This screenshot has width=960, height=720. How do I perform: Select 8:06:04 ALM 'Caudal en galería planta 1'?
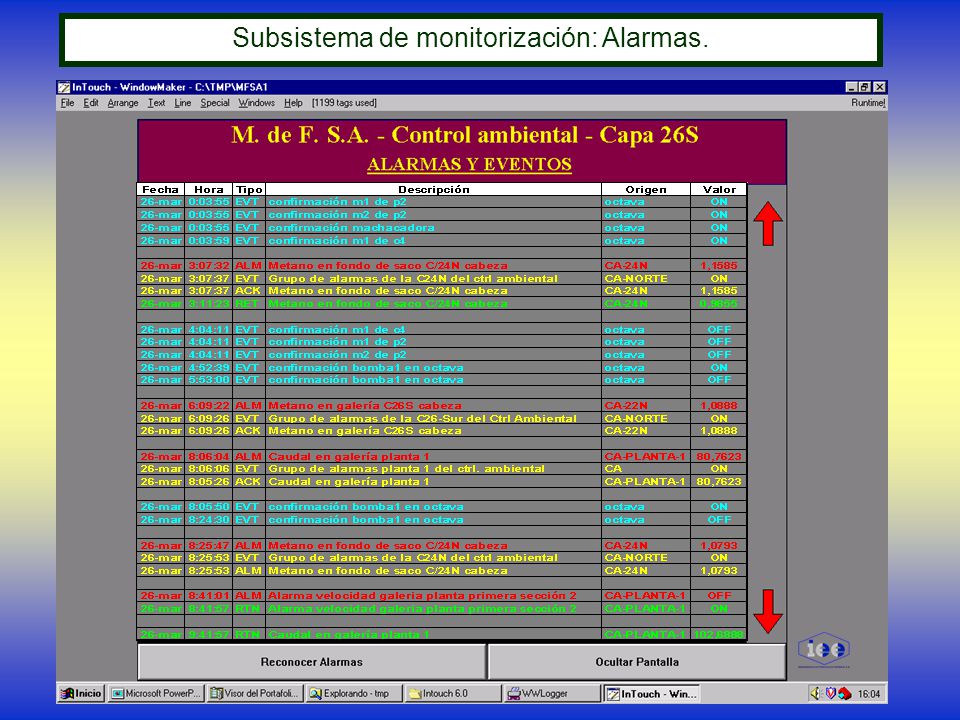[441, 456]
